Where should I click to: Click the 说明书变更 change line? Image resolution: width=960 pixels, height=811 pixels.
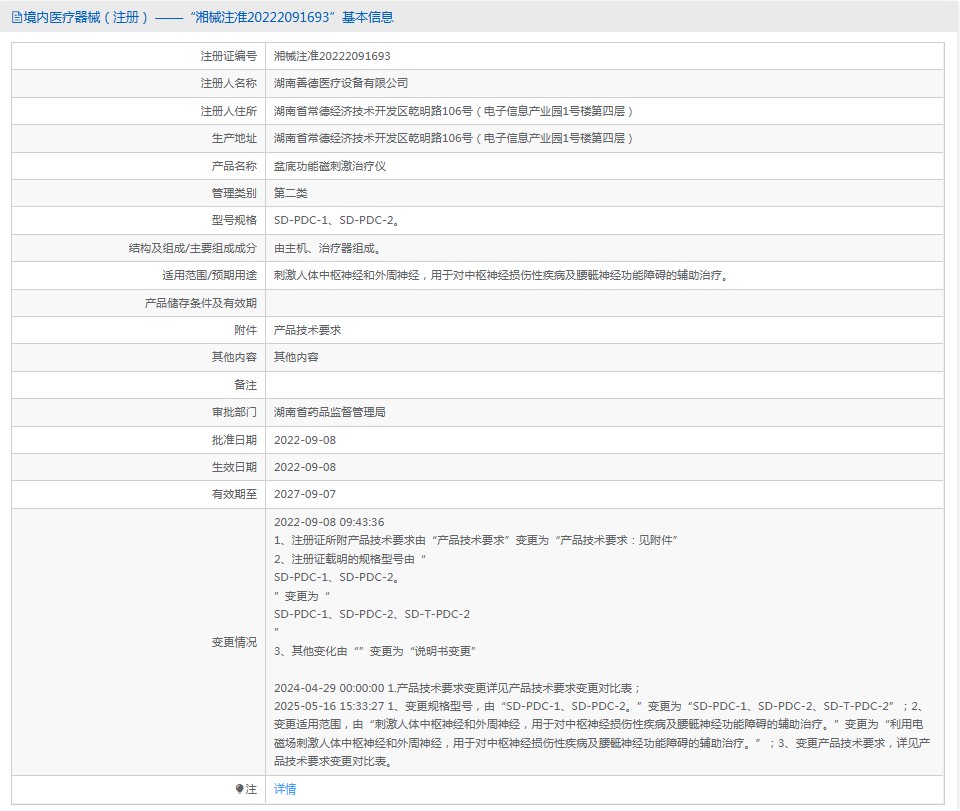pyautogui.click(x=375, y=651)
